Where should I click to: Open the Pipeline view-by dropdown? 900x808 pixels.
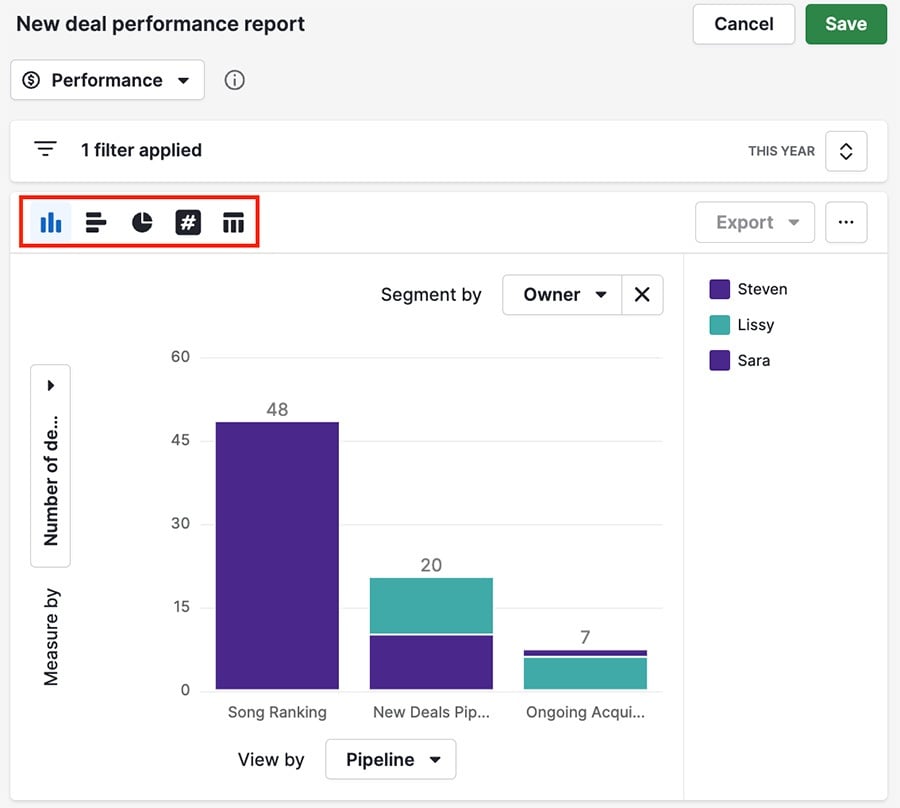pos(390,759)
